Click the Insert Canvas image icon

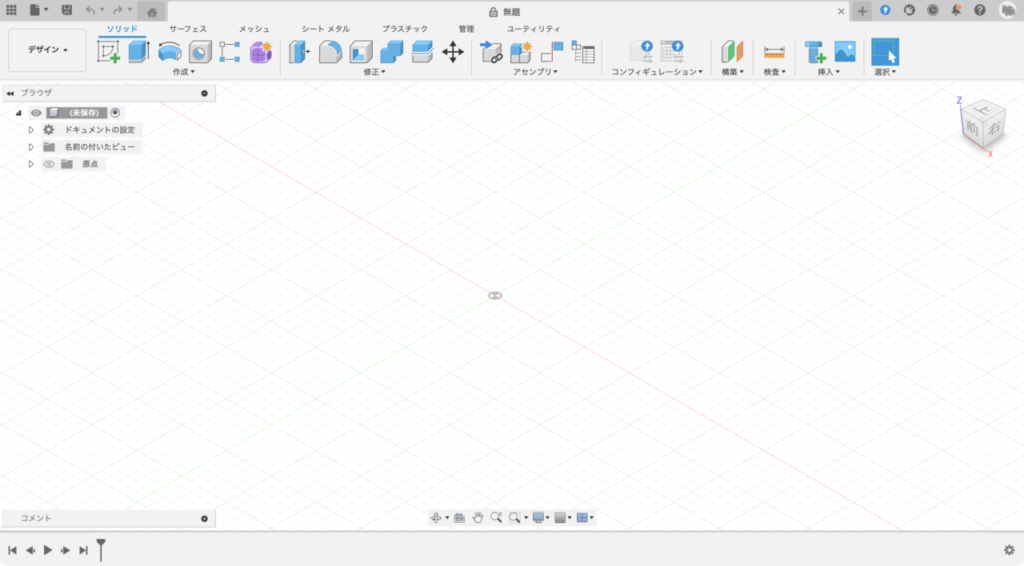(844, 52)
